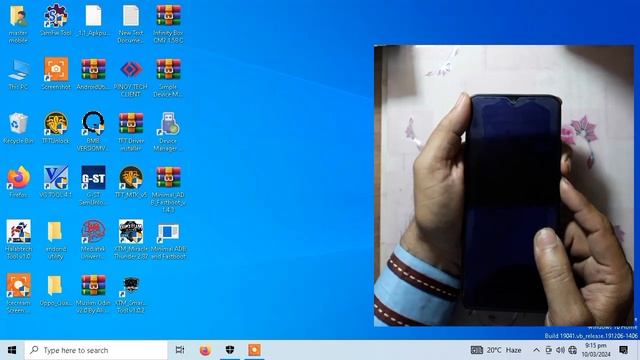
Task: Click the taskbar search box
Action: [x=96, y=350]
